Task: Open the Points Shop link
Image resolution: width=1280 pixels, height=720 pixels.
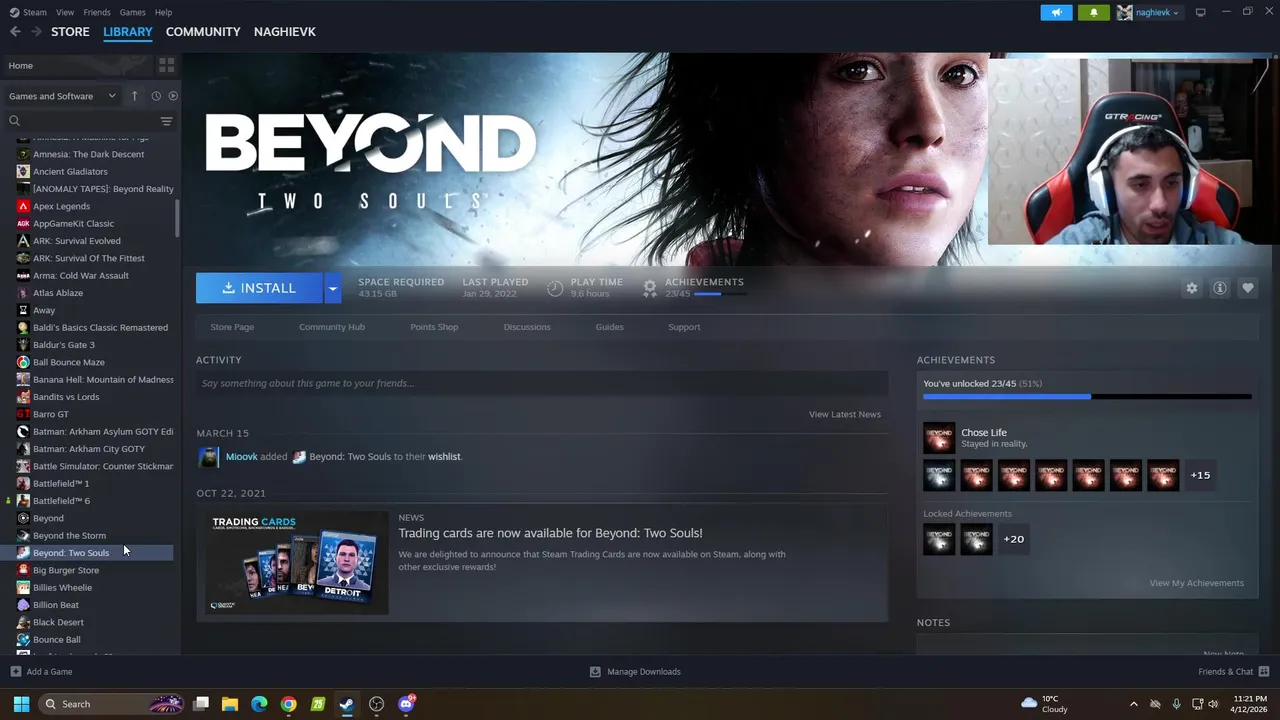Action: (x=434, y=327)
